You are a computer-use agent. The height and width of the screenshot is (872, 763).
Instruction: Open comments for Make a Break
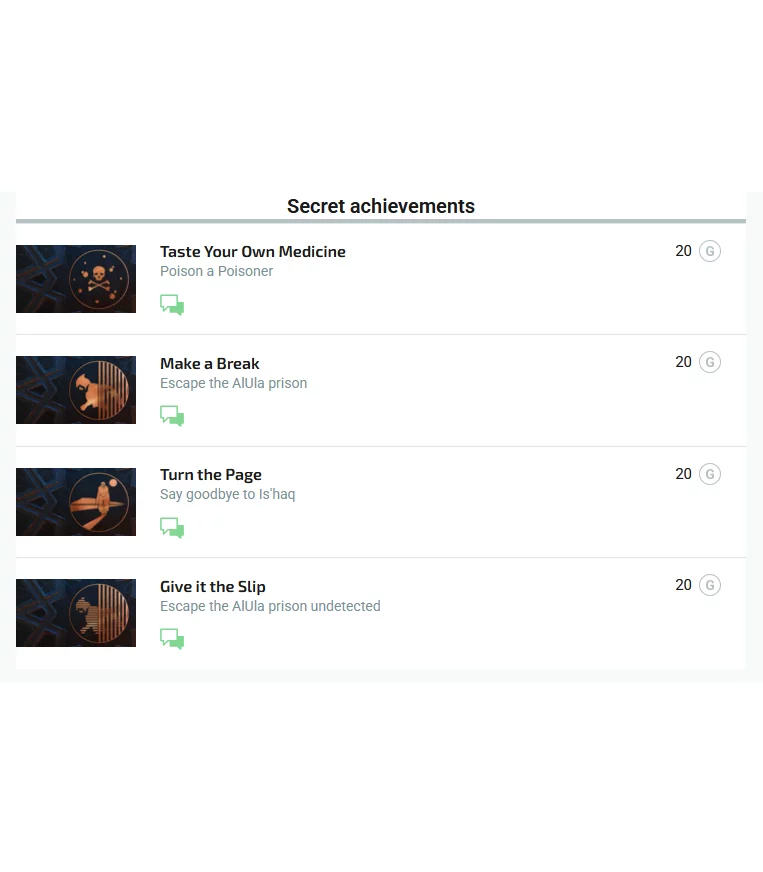172,416
